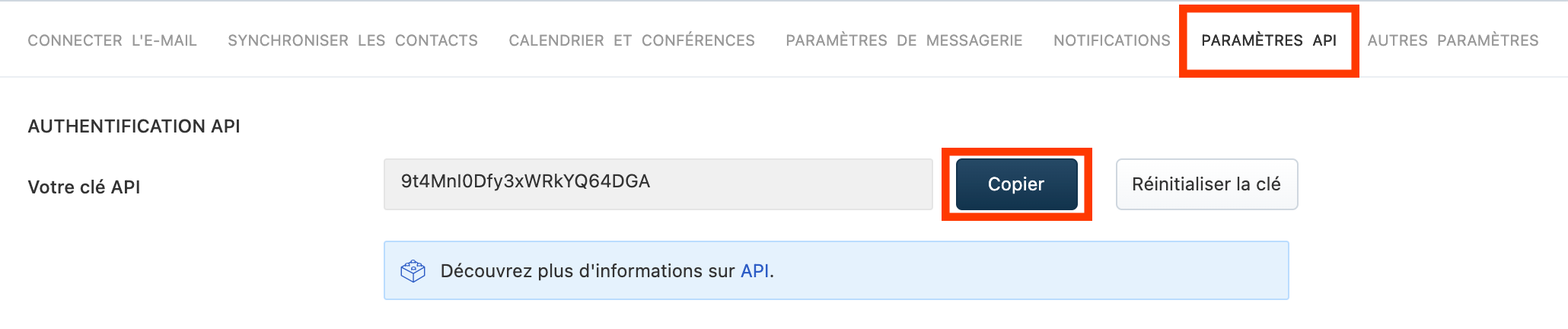Copy the API key with Copier button
This screenshot has width=1568, height=329.
(x=1016, y=184)
